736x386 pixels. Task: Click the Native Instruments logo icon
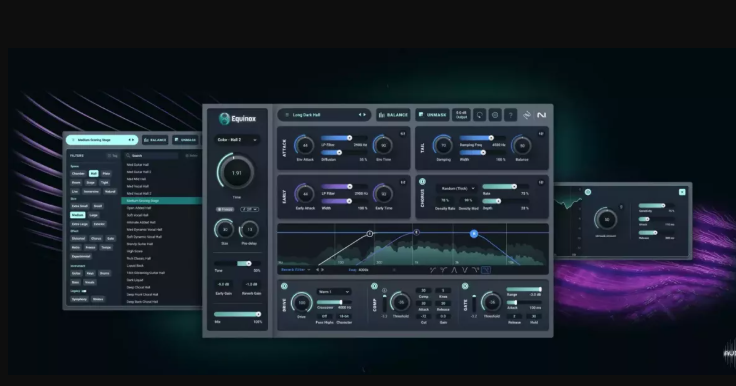[x=542, y=115]
